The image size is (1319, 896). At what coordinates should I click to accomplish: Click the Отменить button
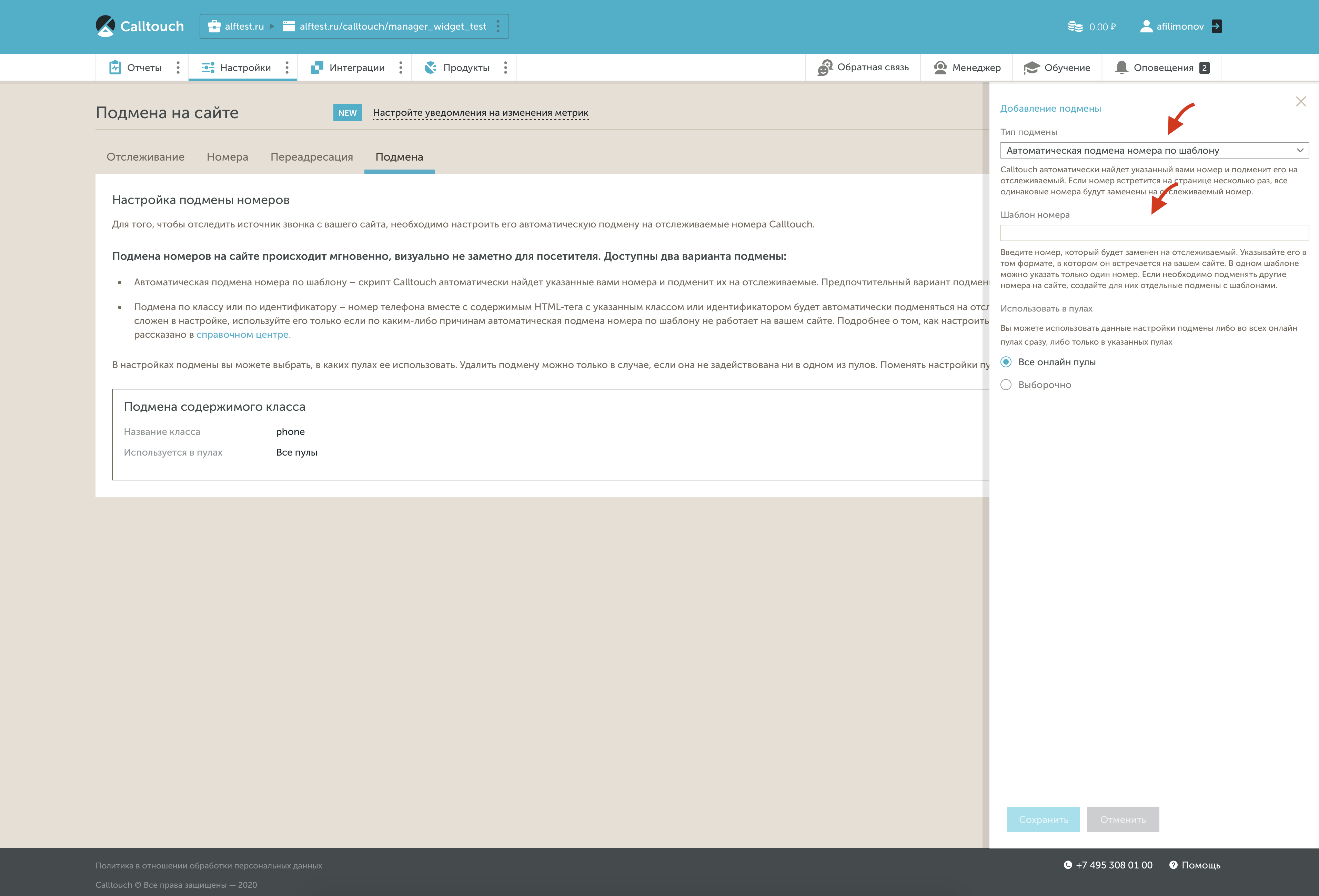[1122, 819]
